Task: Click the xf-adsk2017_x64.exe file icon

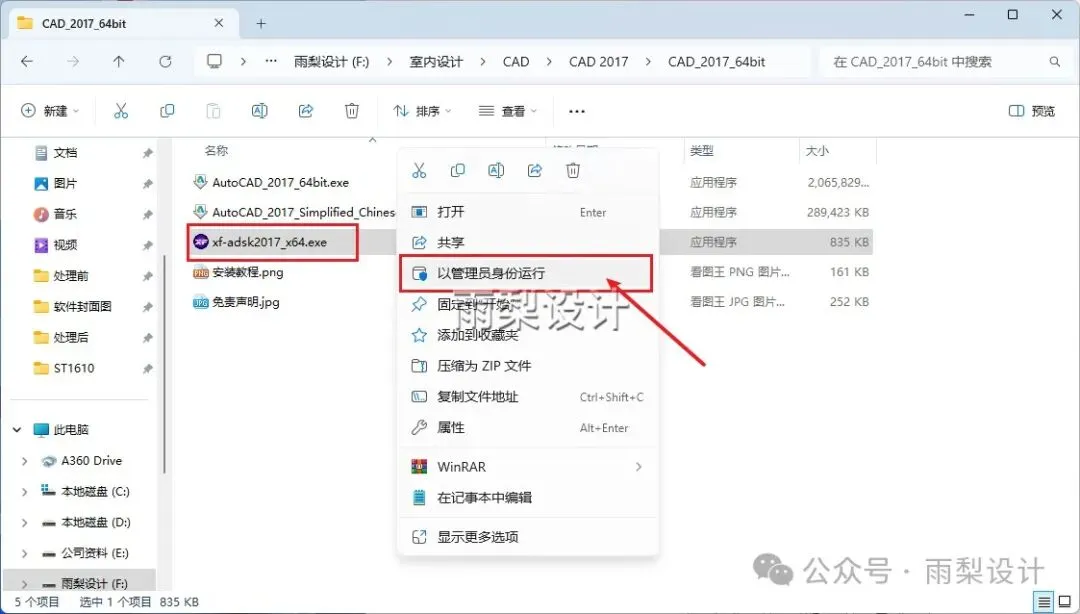Action: coord(200,242)
